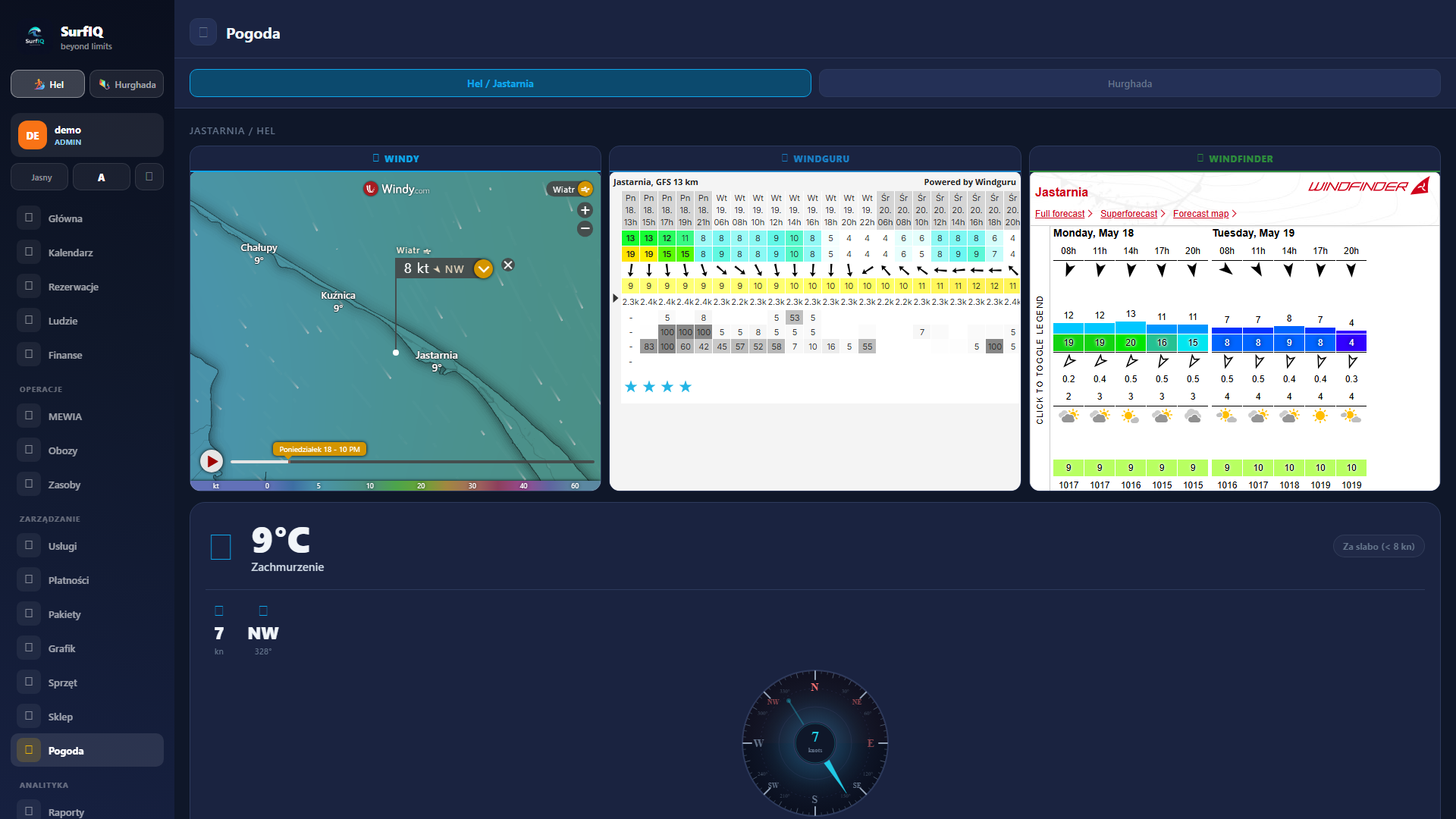Click the 328° wind direction value
Viewport: 1456px width, 819px height.
click(262, 651)
